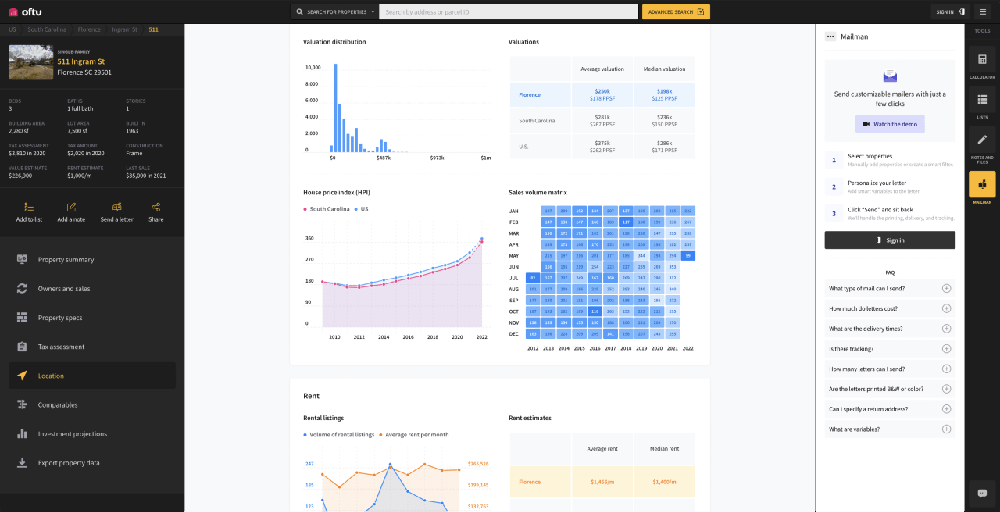Screen dimensions: 1000x512
Task: Click the oftu logo
Action: pyautogui.click(x=24, y=11)
